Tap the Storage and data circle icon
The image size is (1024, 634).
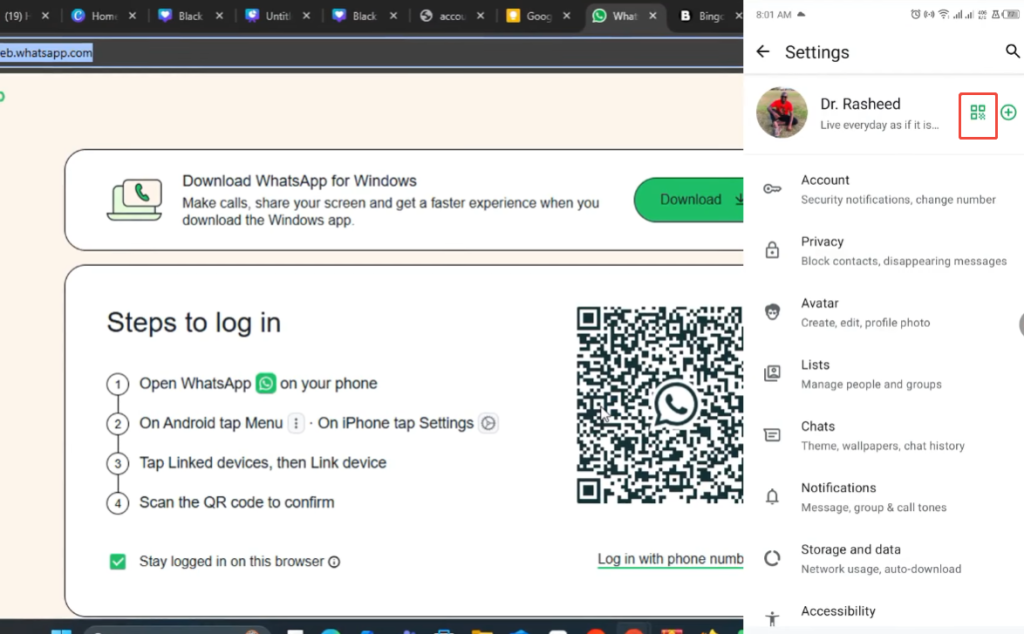(x=772, y=558)
